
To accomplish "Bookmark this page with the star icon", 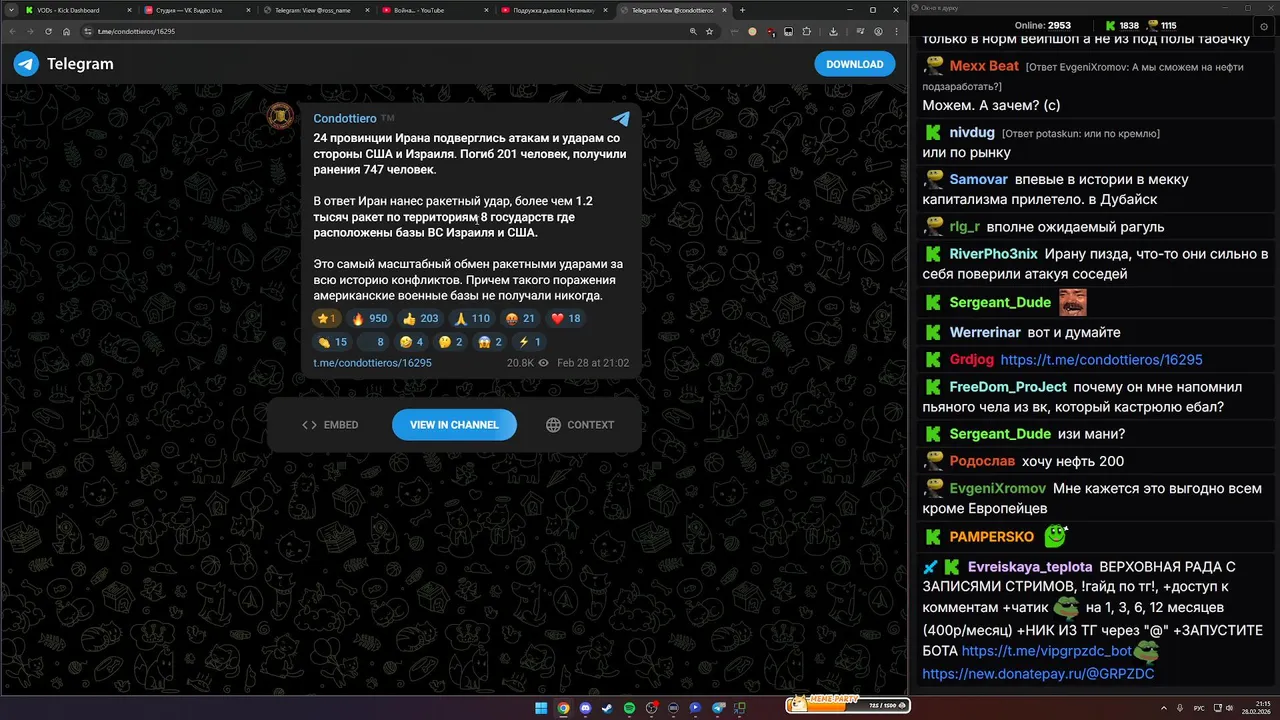I will (x=709, y=31).
